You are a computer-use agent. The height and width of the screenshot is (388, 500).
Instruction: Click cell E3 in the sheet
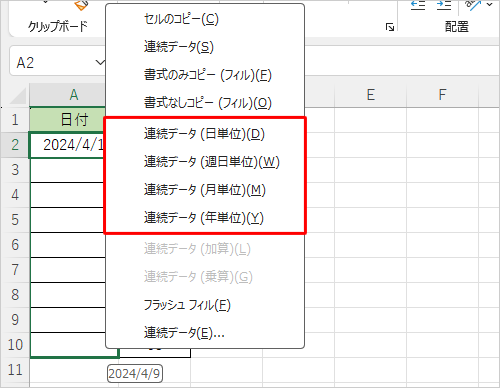click(x=371, y=170)
